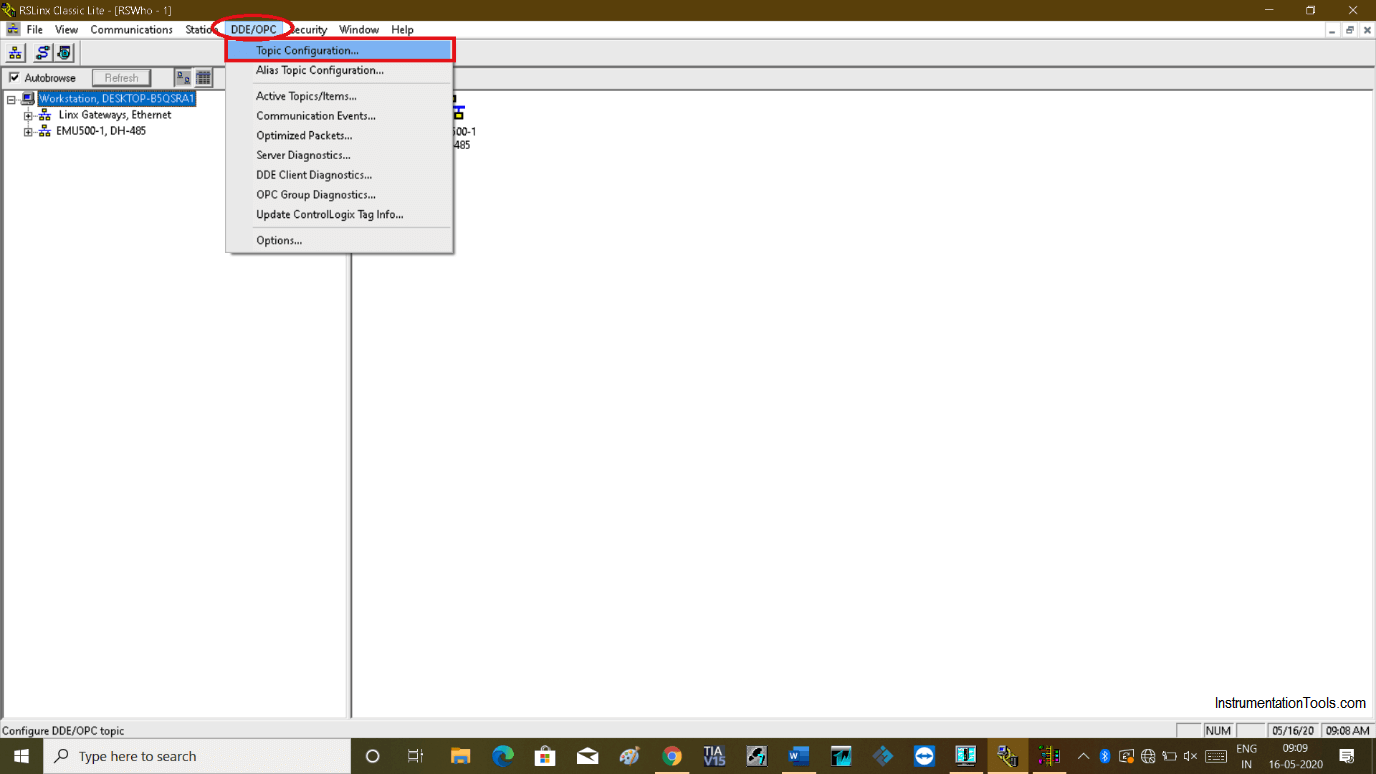Close the open DDE/OPC menu

(254, 30)
